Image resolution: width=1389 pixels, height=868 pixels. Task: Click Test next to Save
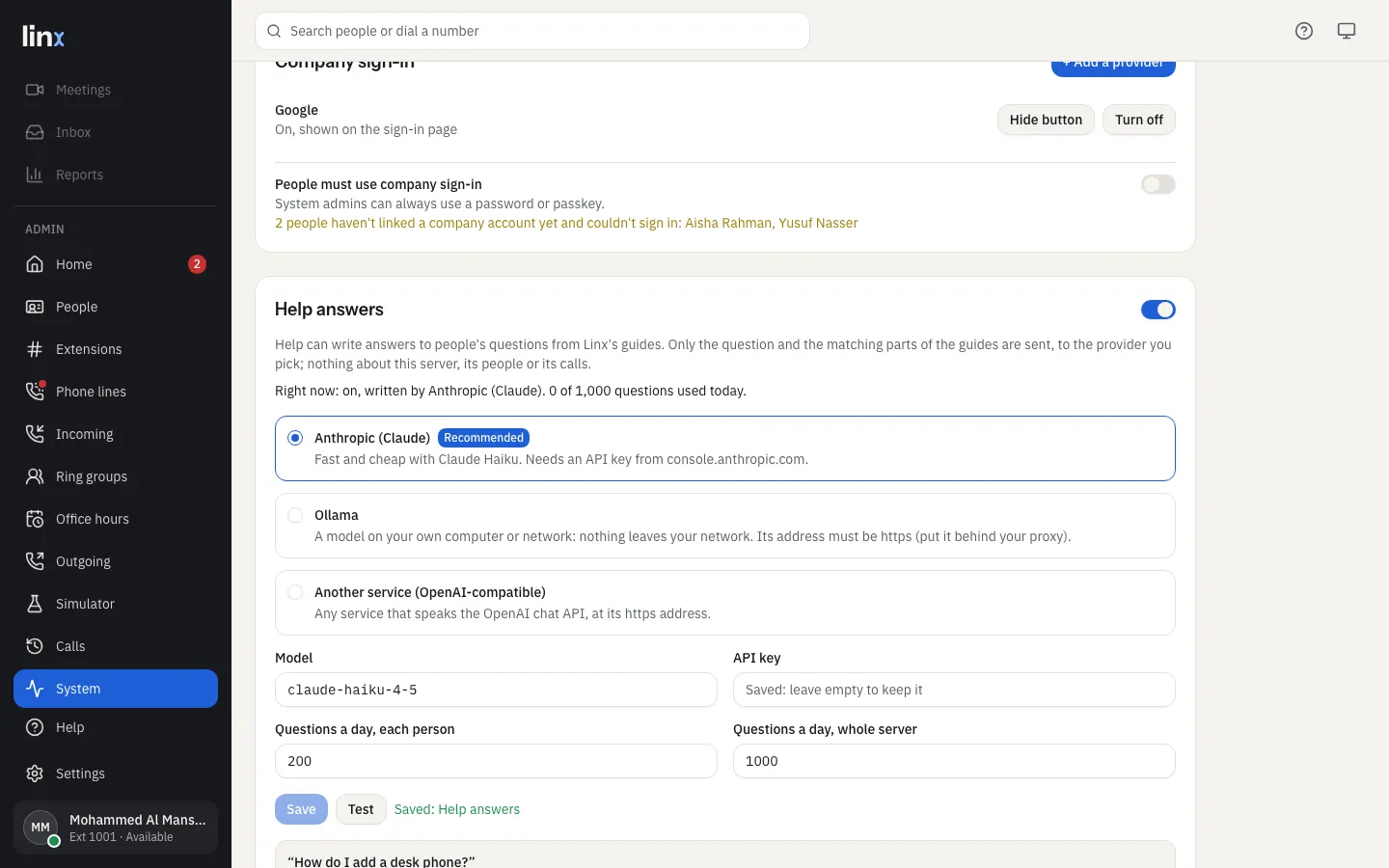click(361, 809)
